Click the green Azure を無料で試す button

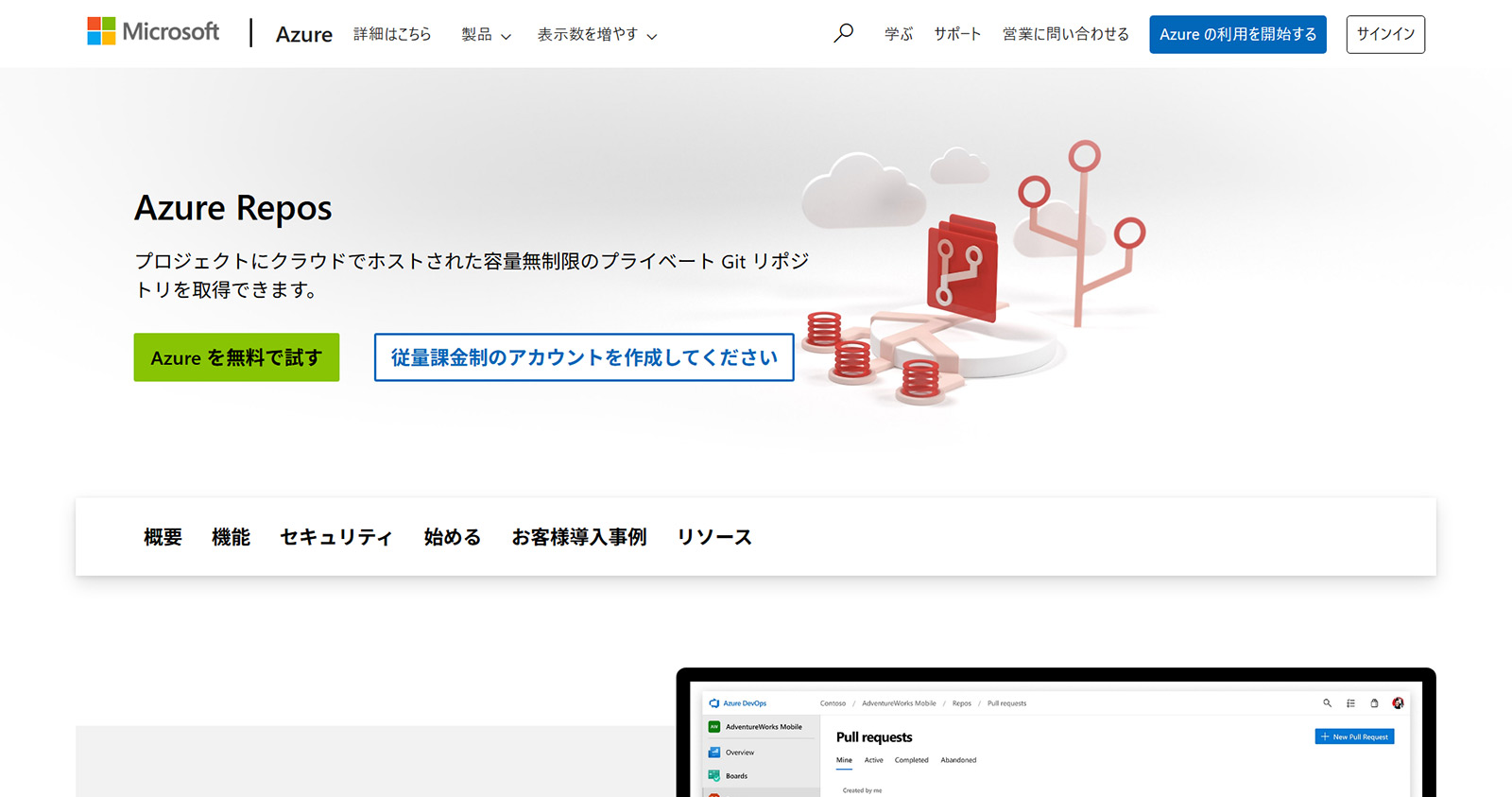click(x=236, y=357)
